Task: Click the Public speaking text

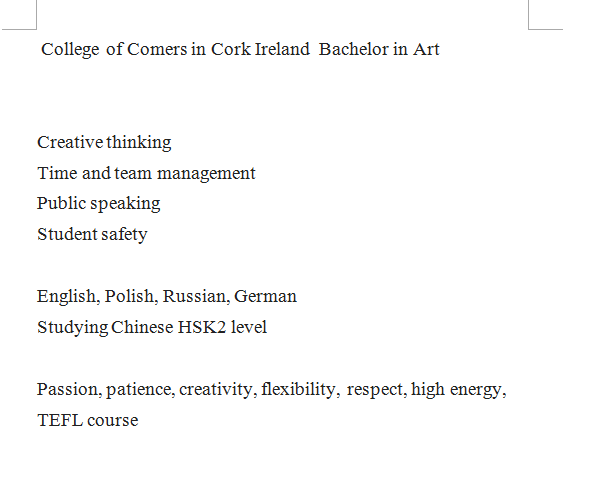Action: pos(99,204)
